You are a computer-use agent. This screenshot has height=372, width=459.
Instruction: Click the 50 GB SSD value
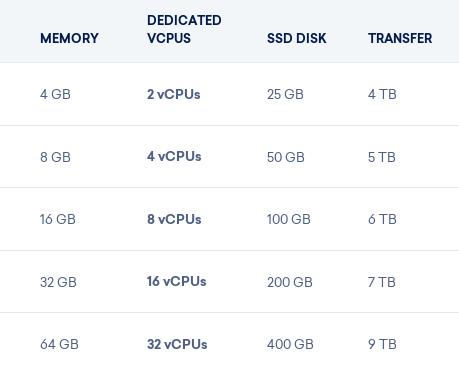[x=286, y=157]
